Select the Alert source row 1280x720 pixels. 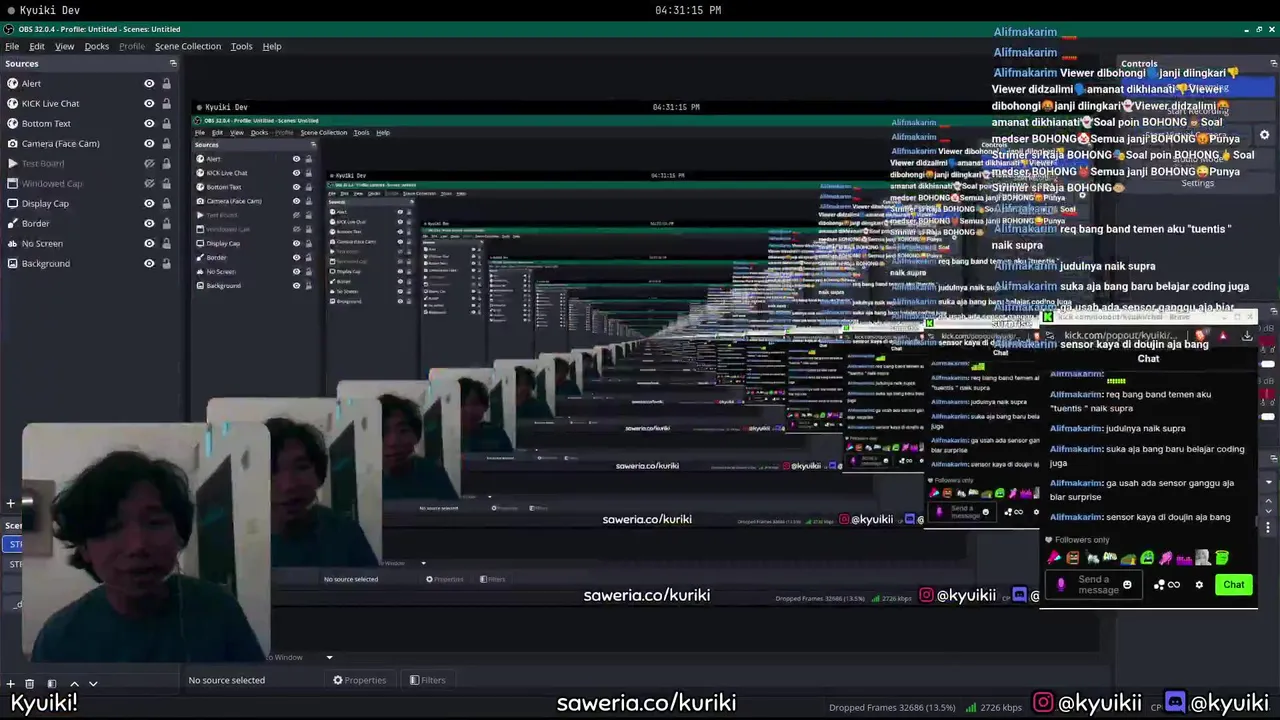tap(89, 83)
